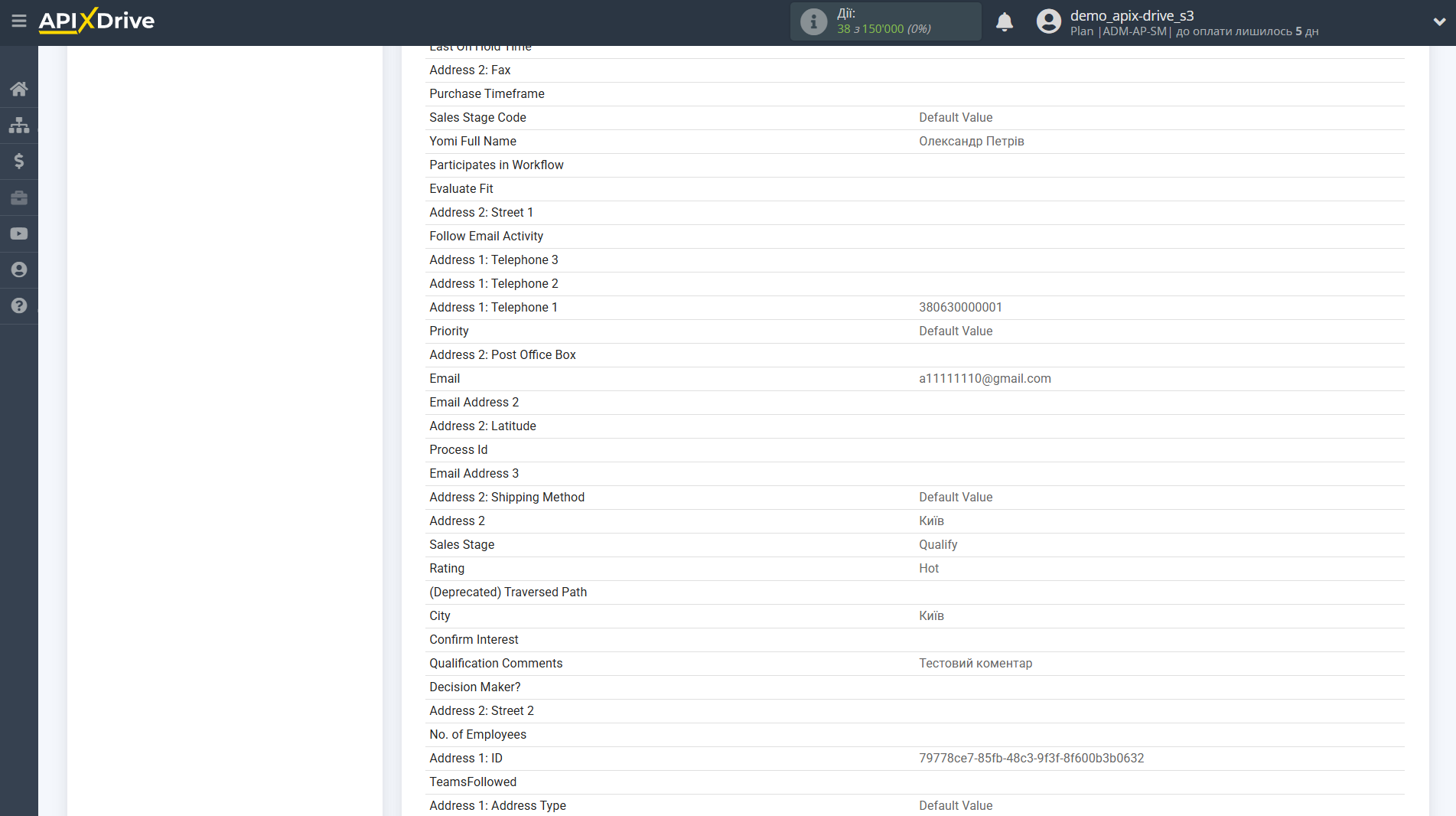Open the hamburger menu icon
Screen dimensions: 1456x816
coord(19,21)
